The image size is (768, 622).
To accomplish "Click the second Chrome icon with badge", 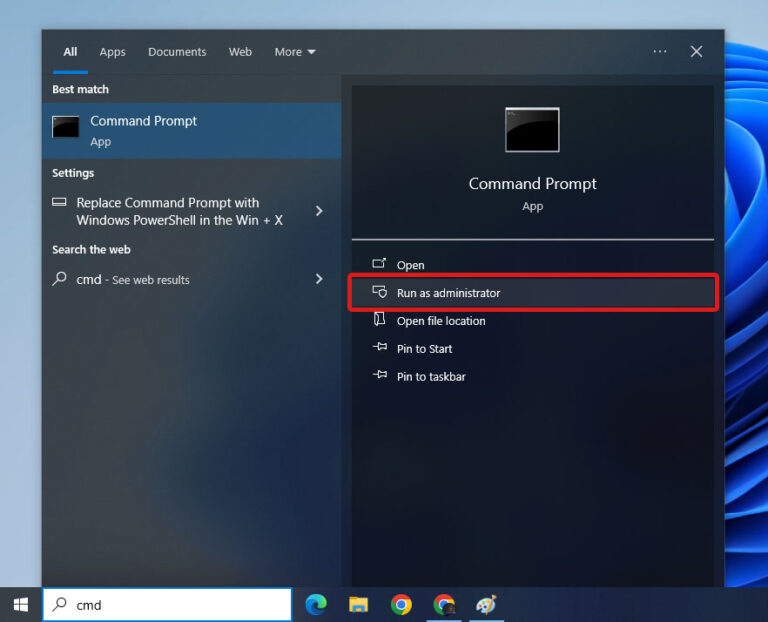I will [x=444, y=604].
